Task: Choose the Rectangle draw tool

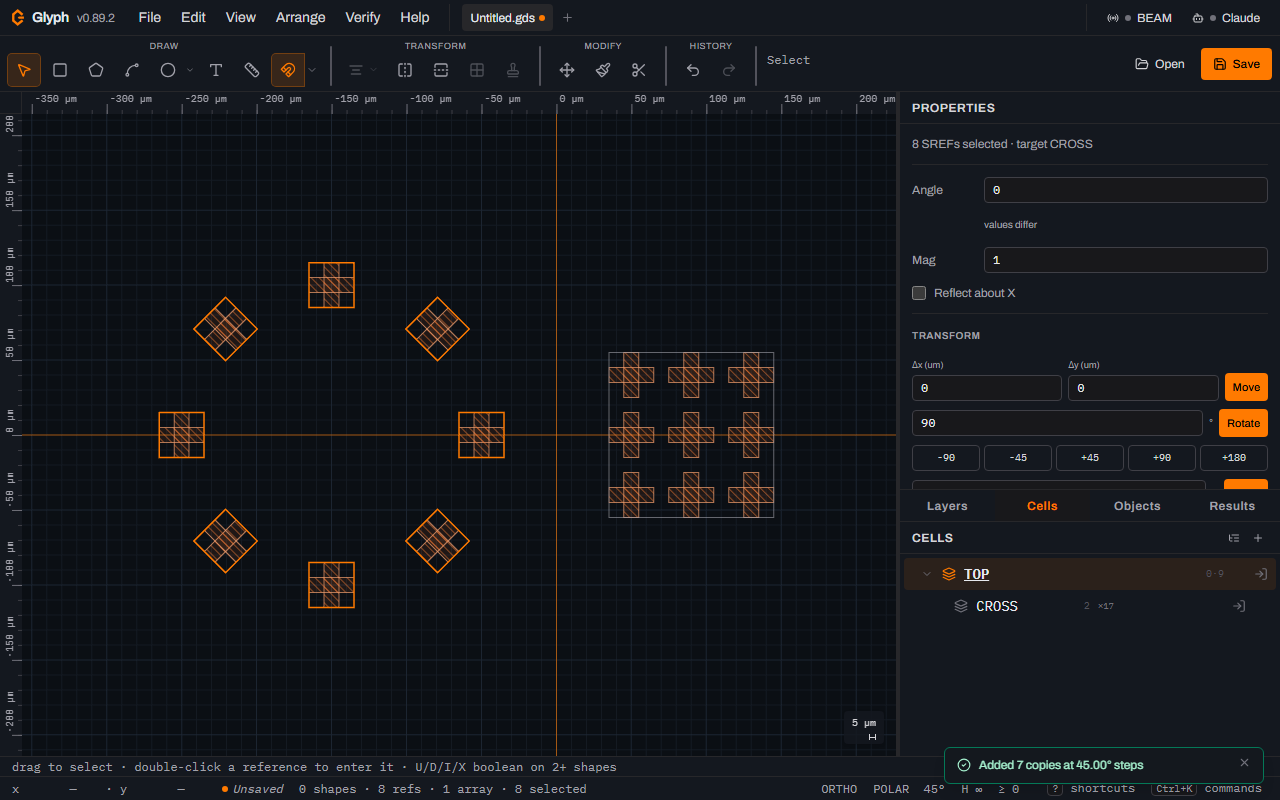Action: pos(60,70)
